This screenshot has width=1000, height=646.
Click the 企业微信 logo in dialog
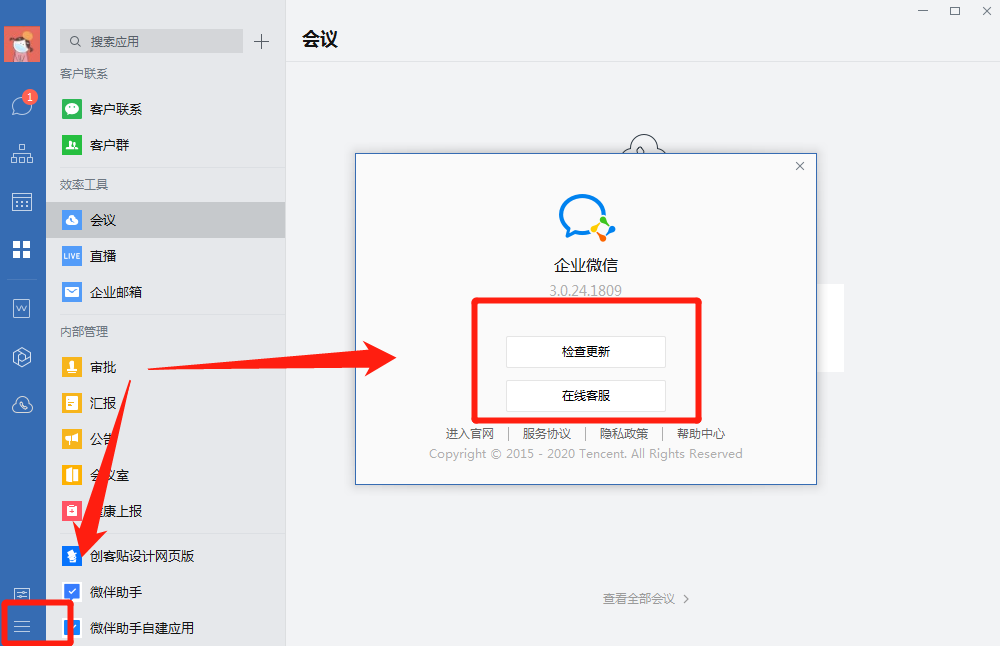point(586,218)
